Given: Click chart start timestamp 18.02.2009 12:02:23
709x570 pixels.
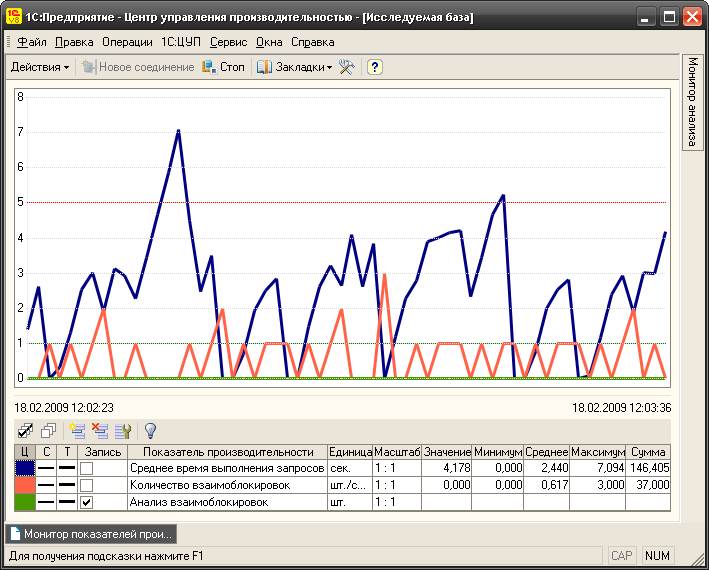Looking at the screenshot, I should pyautogui.click(x=64, y=408).
